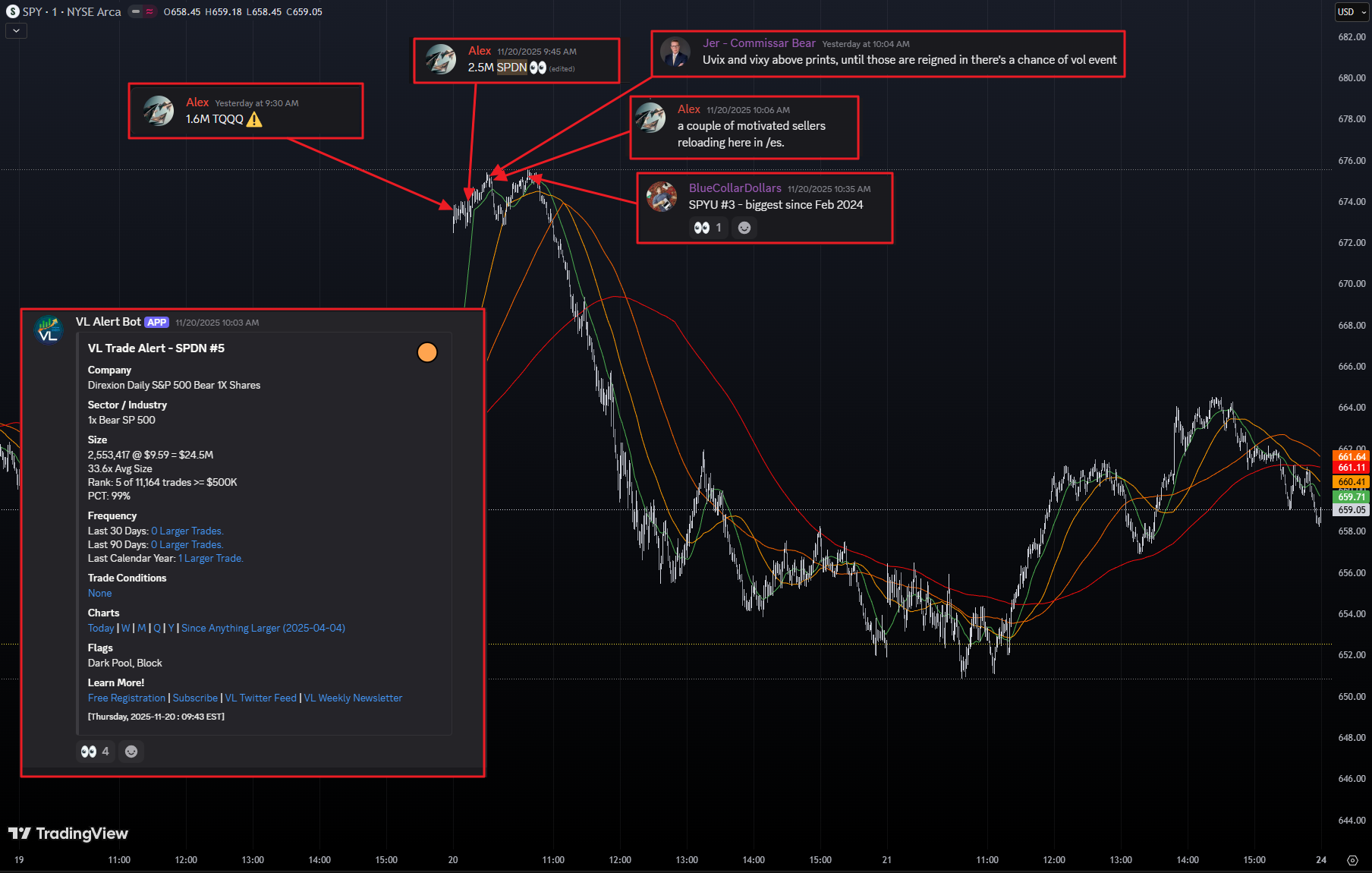Click the SPY · 1 · NYSE Arca title
This screenshot has height=873, width=1372.
[71, 11]
